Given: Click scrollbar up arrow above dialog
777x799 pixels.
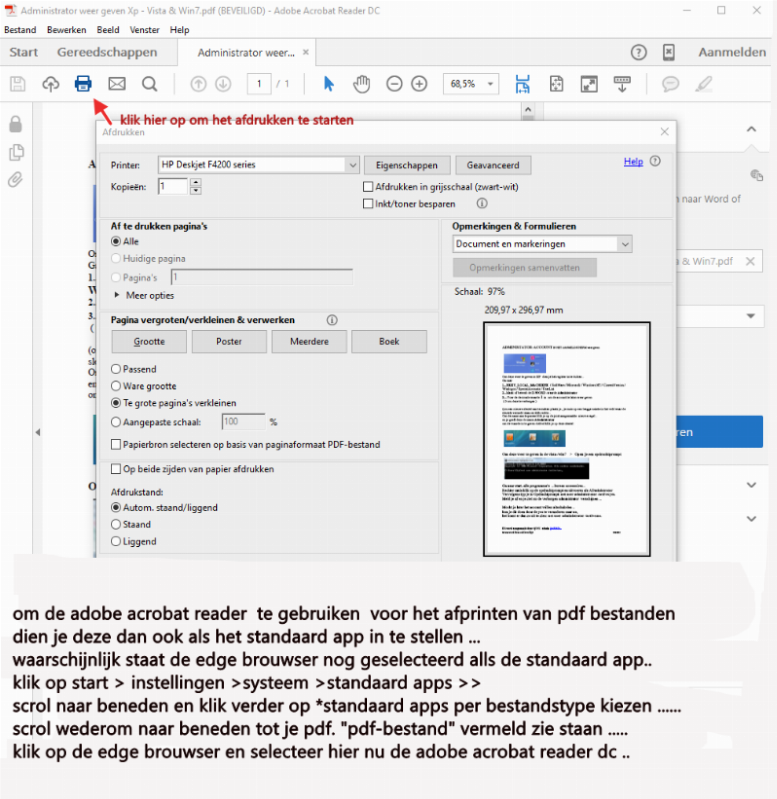Looking at the screenshot, I should point(528,109).
